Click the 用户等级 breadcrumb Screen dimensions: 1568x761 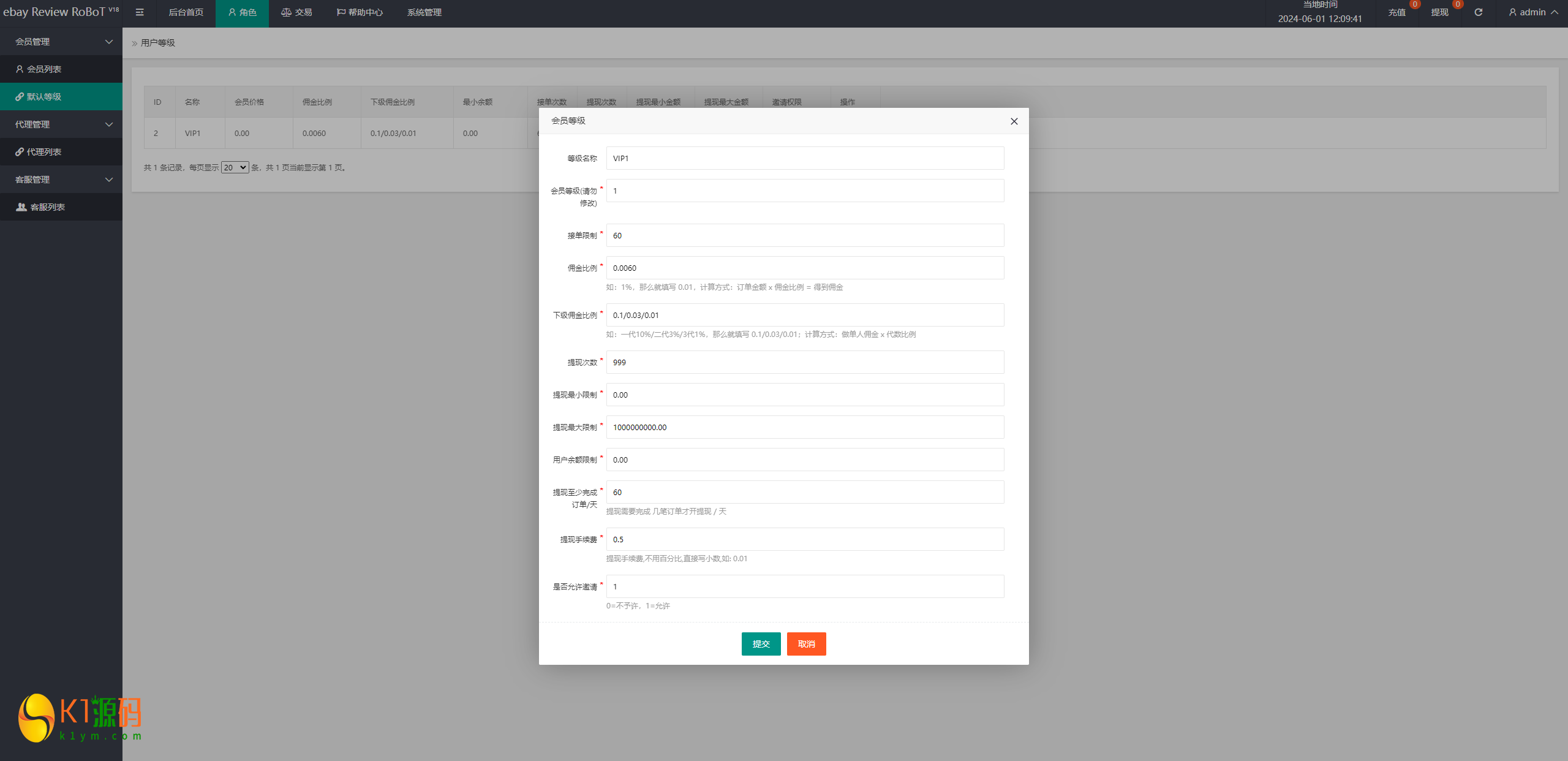pyautogui.click(x=158, y=43)
